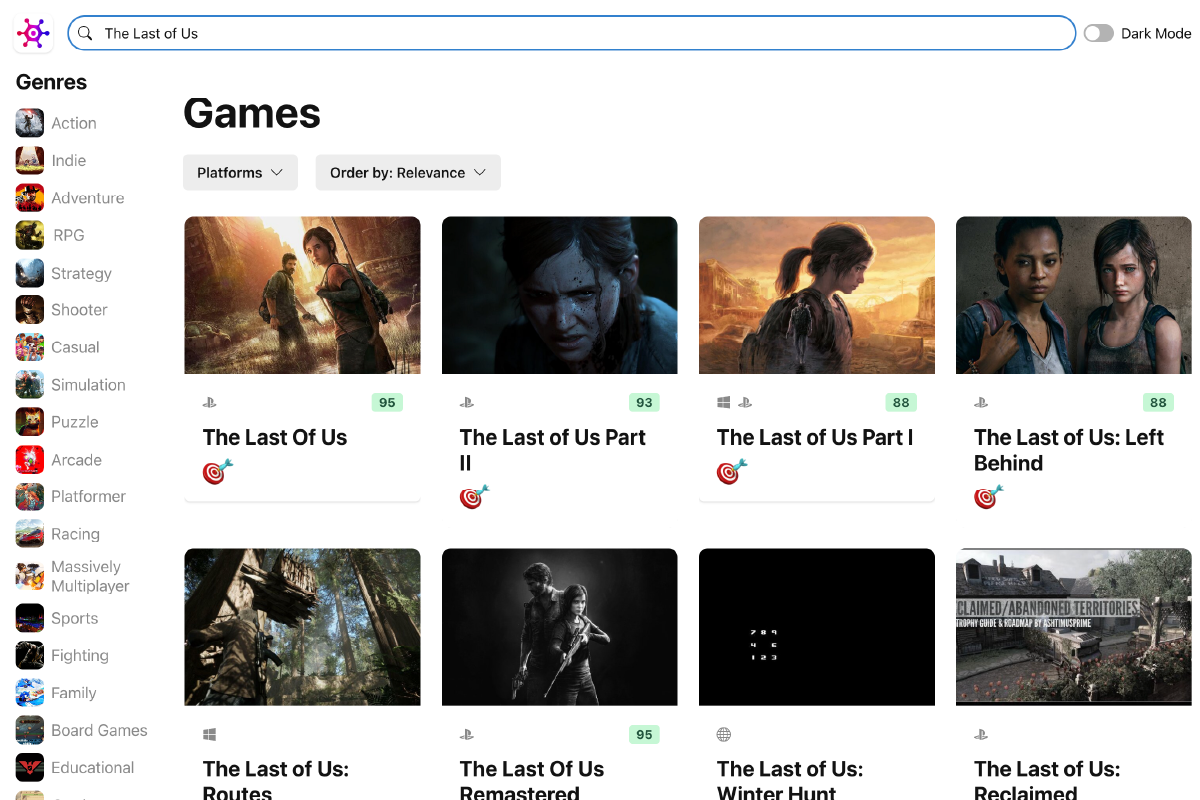Image resolution: width=1200 pixels, height=800 pixels.
Task: Click The Last of Us Part II title
Action: coord(553,450)
